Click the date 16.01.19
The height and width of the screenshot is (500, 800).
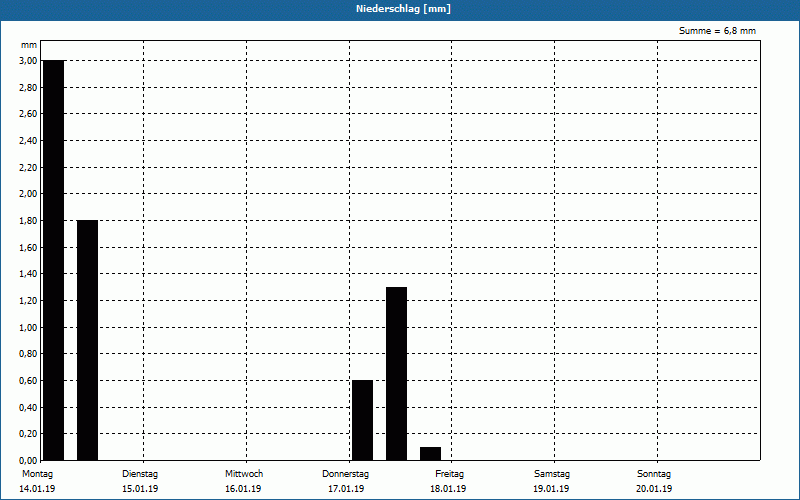(243, 489)
